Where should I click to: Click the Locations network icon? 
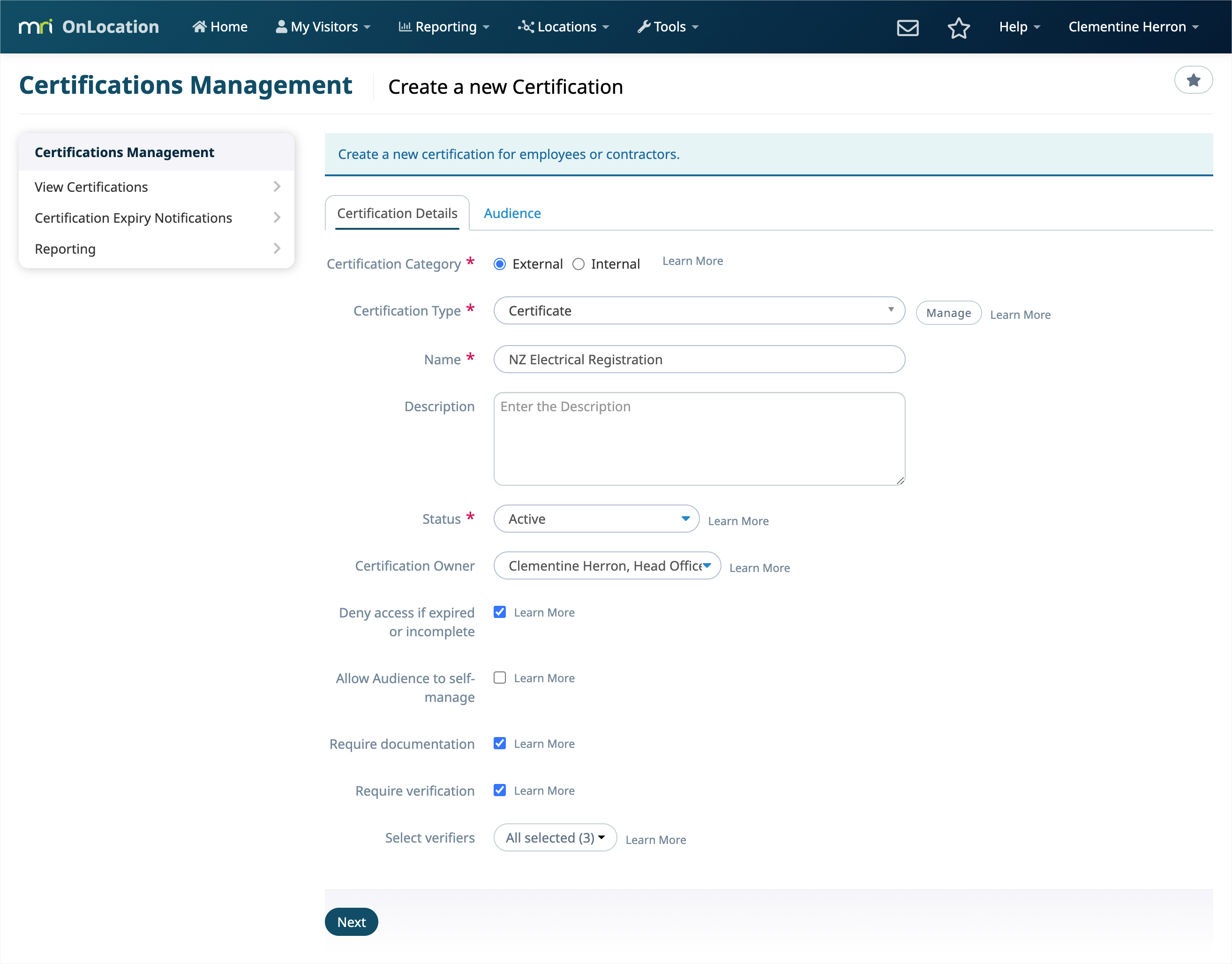point(526,27)
